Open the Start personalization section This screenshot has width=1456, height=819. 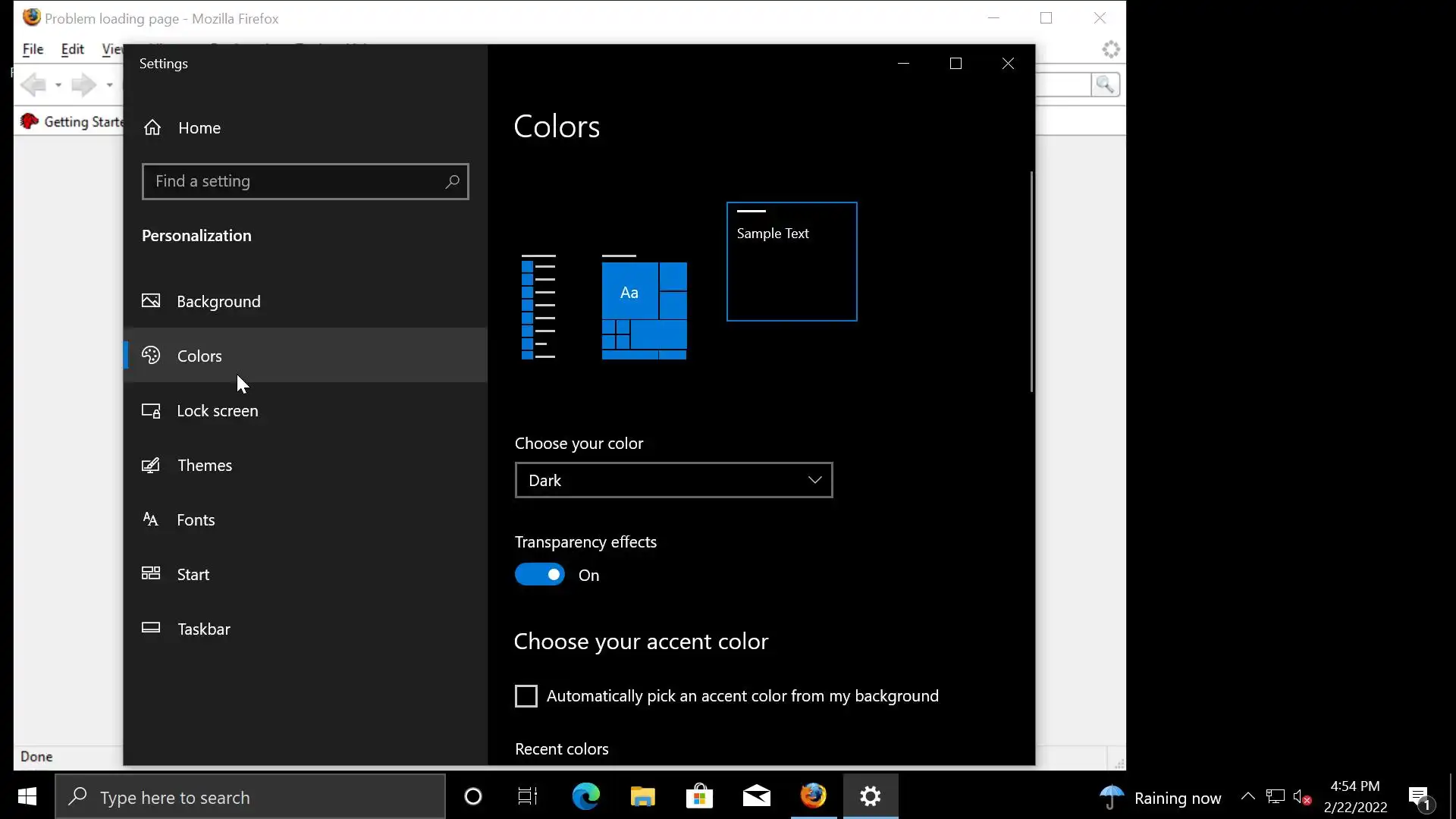click(x=193, y=574)
